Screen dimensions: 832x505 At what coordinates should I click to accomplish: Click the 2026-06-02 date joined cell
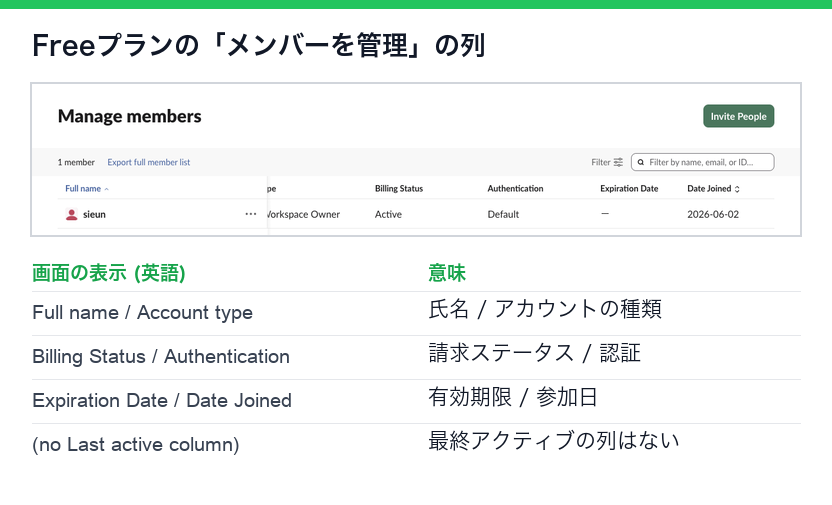click(713, 214)
